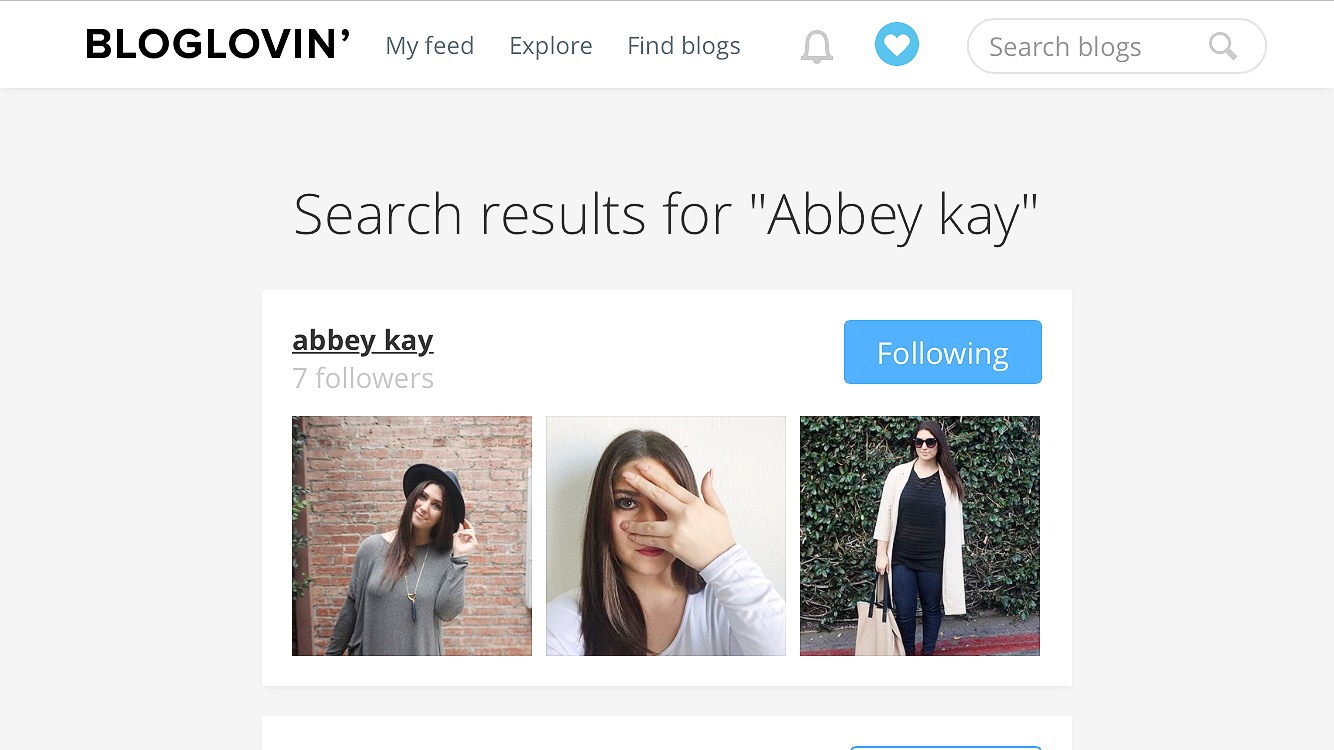Click the magnifying glass search icon
This screenshot has height=750, width=1334.
1222,46
